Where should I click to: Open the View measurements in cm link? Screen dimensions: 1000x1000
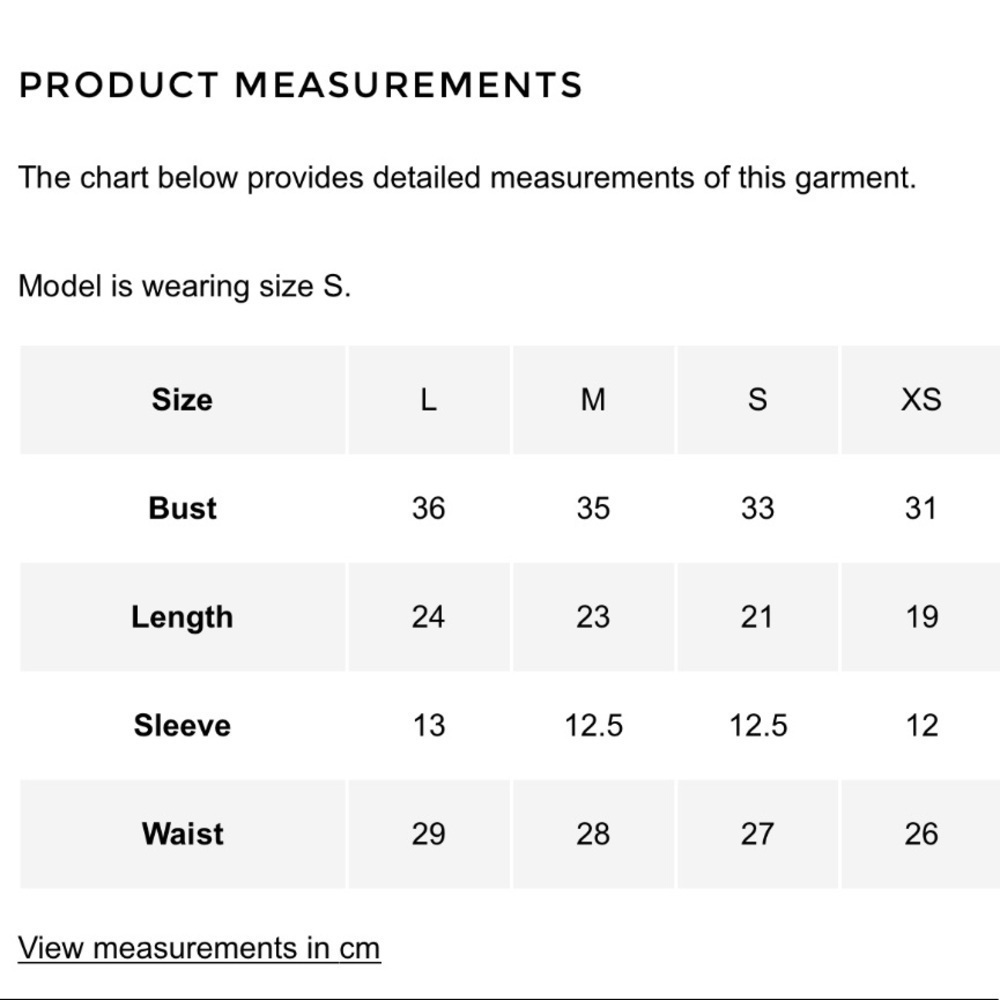click(x=199, y=948)
